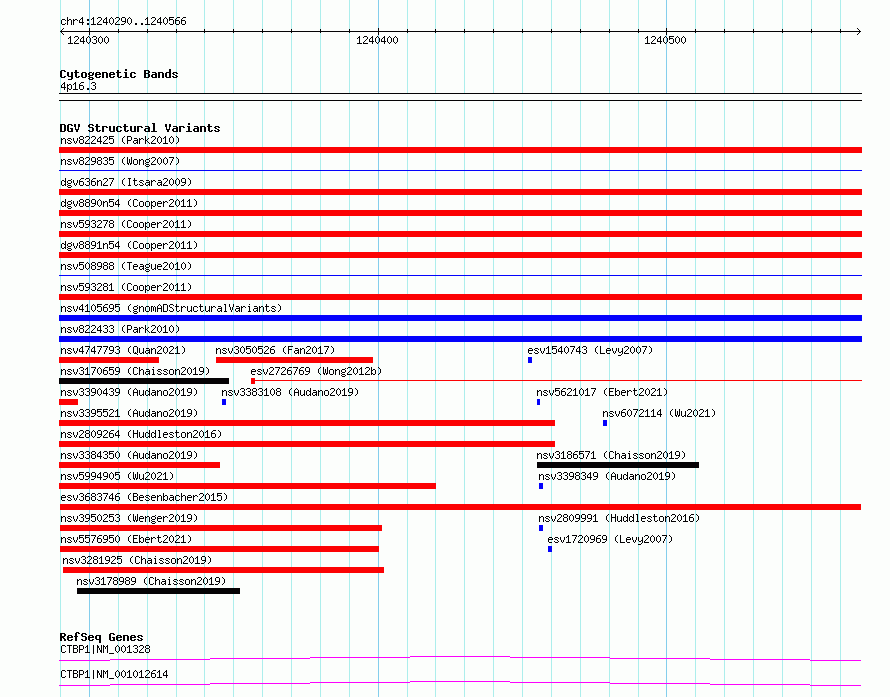The image size is (890, 697).
Task: Select nsv822433 (Park2010) label
Action: point(120,329)
